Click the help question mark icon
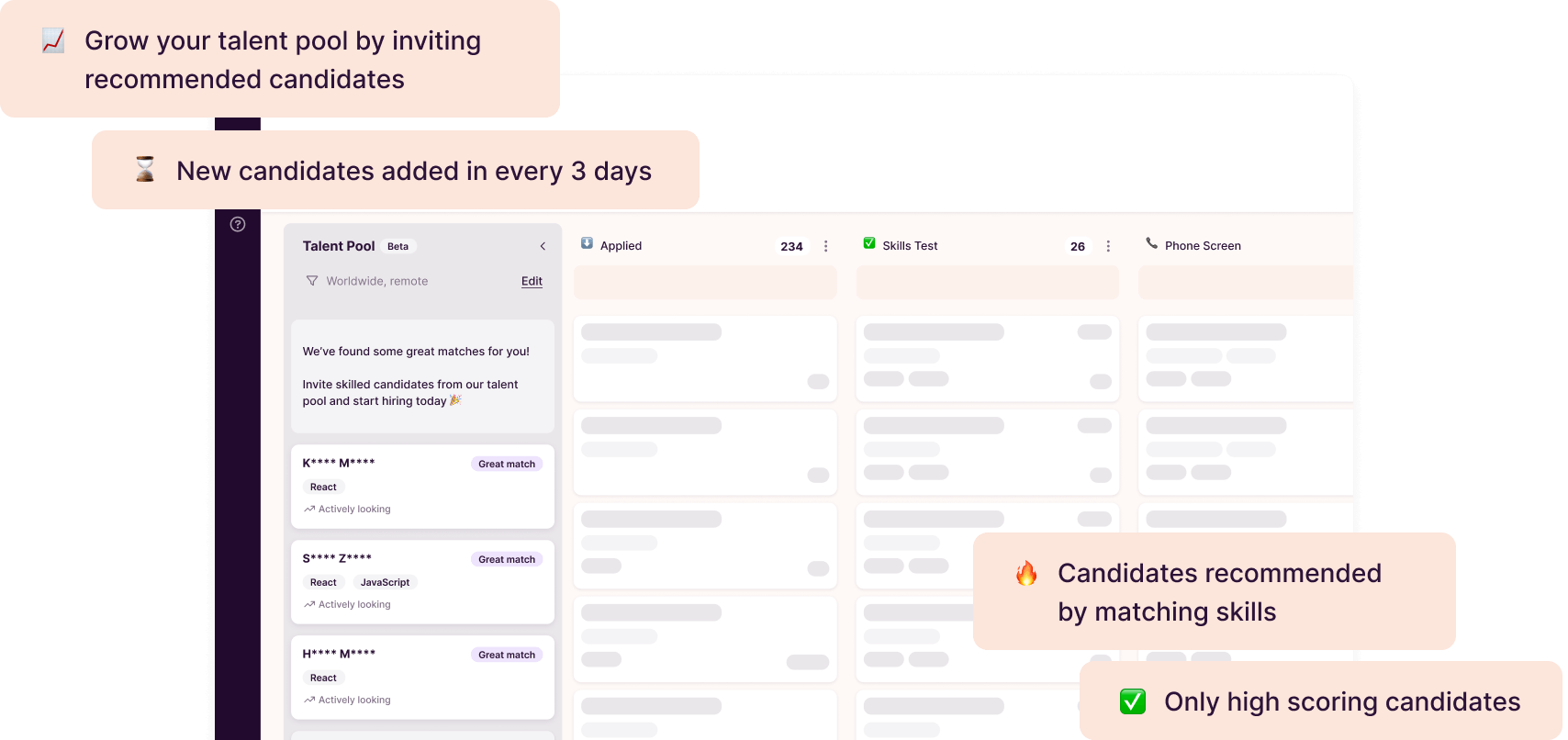 tap(238, 224)
